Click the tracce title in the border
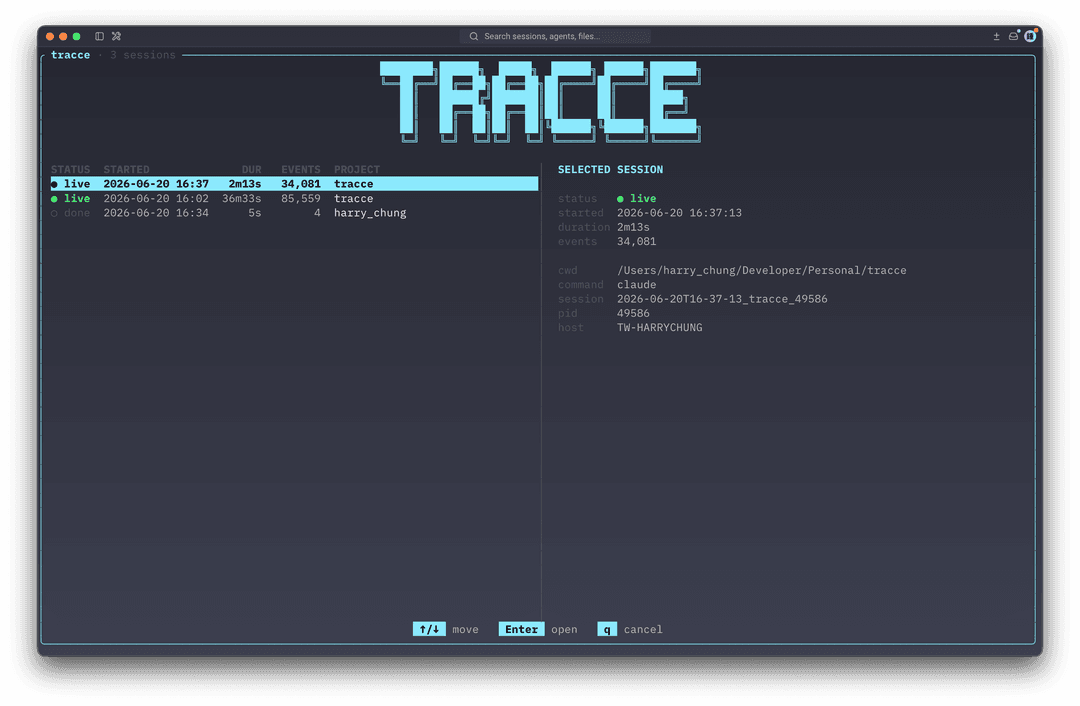Screen dimensions: 1080x706 [70, 55]
